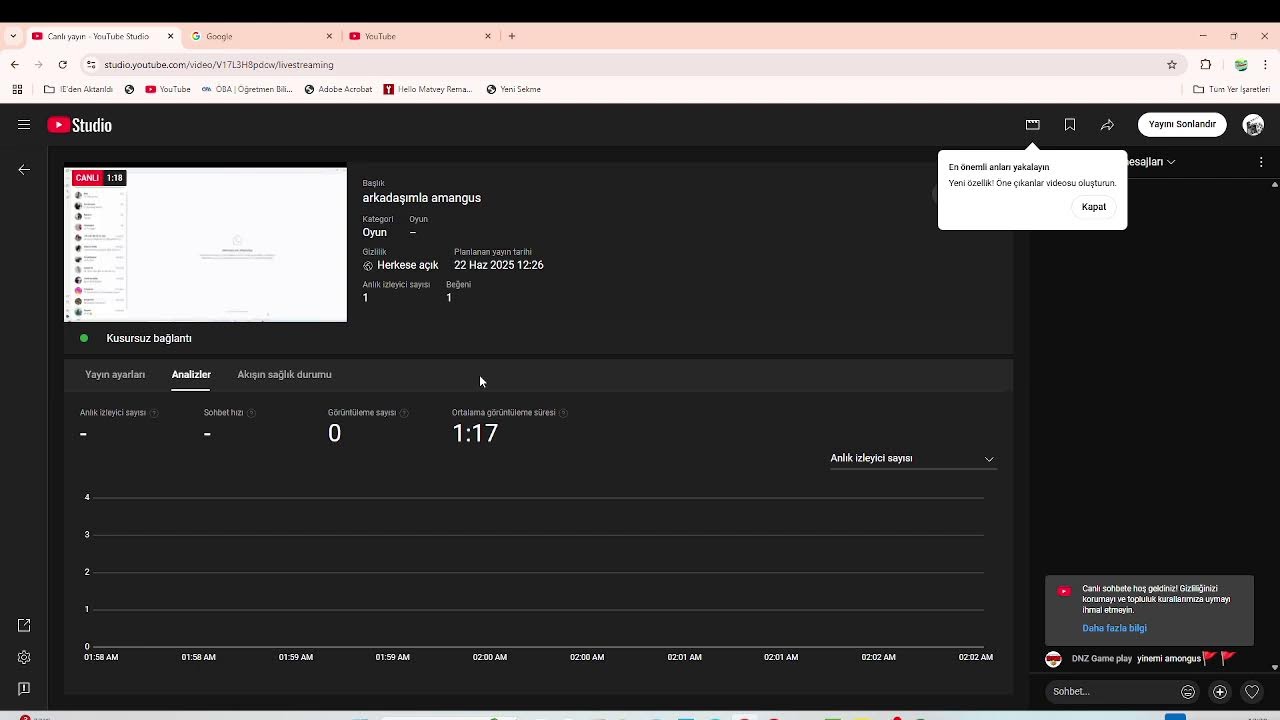Screen dimensions: 1280x720
Task: Click the share stream arrow icon
Action: point(1107,125)
